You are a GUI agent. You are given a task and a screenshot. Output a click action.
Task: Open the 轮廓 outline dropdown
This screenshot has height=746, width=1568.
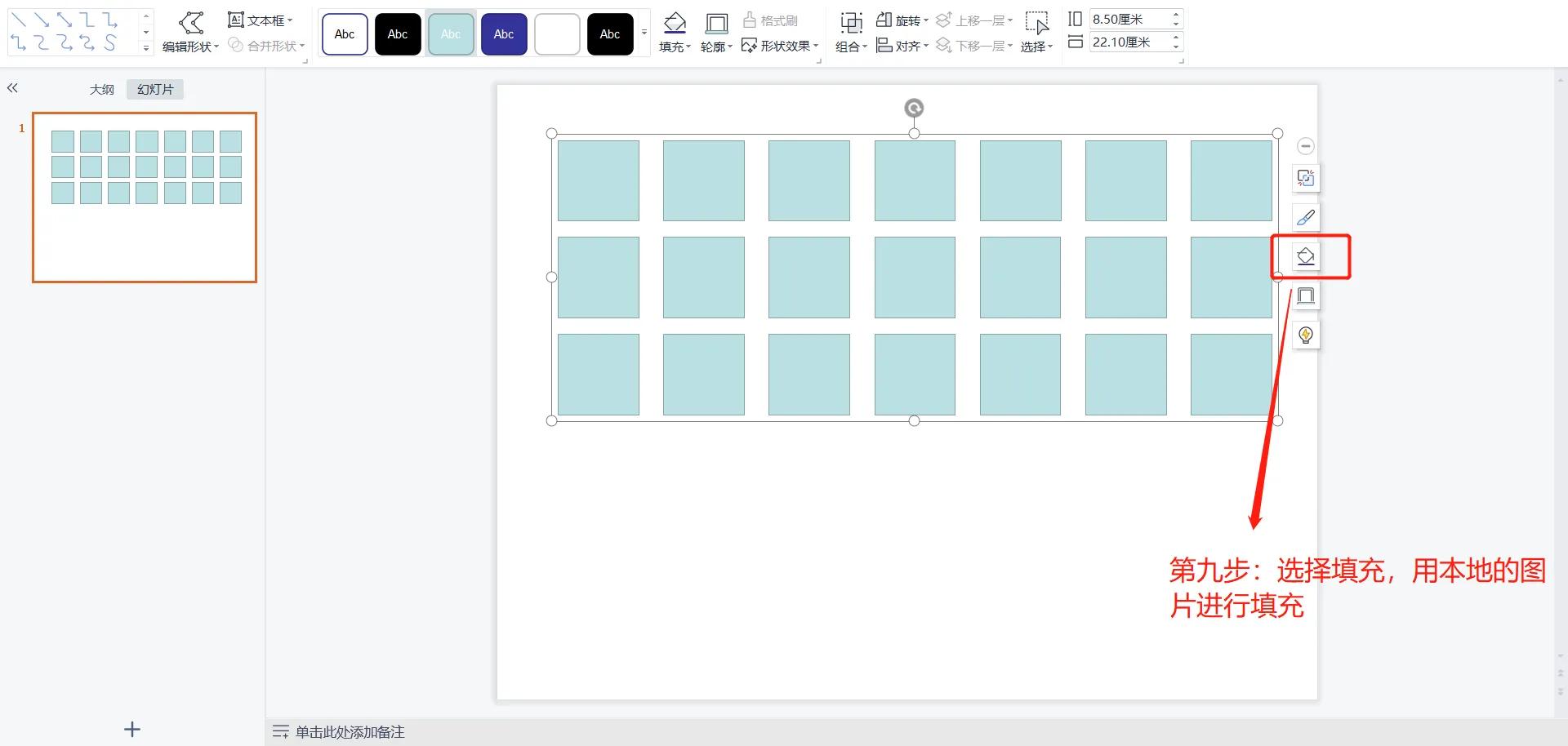(x=716, y=47)
